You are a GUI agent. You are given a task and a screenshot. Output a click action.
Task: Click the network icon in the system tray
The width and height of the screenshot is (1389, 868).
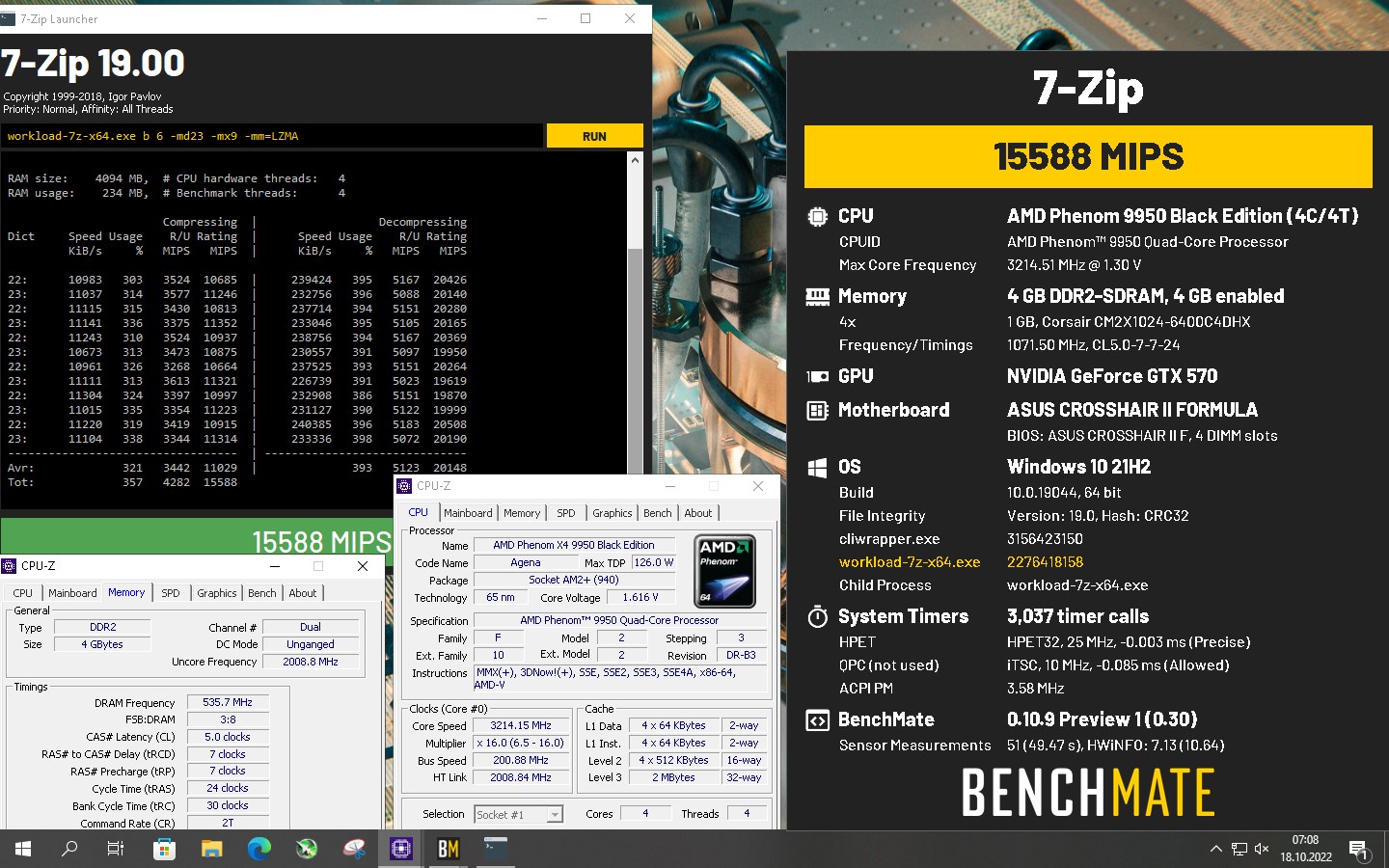(1239, 849)
